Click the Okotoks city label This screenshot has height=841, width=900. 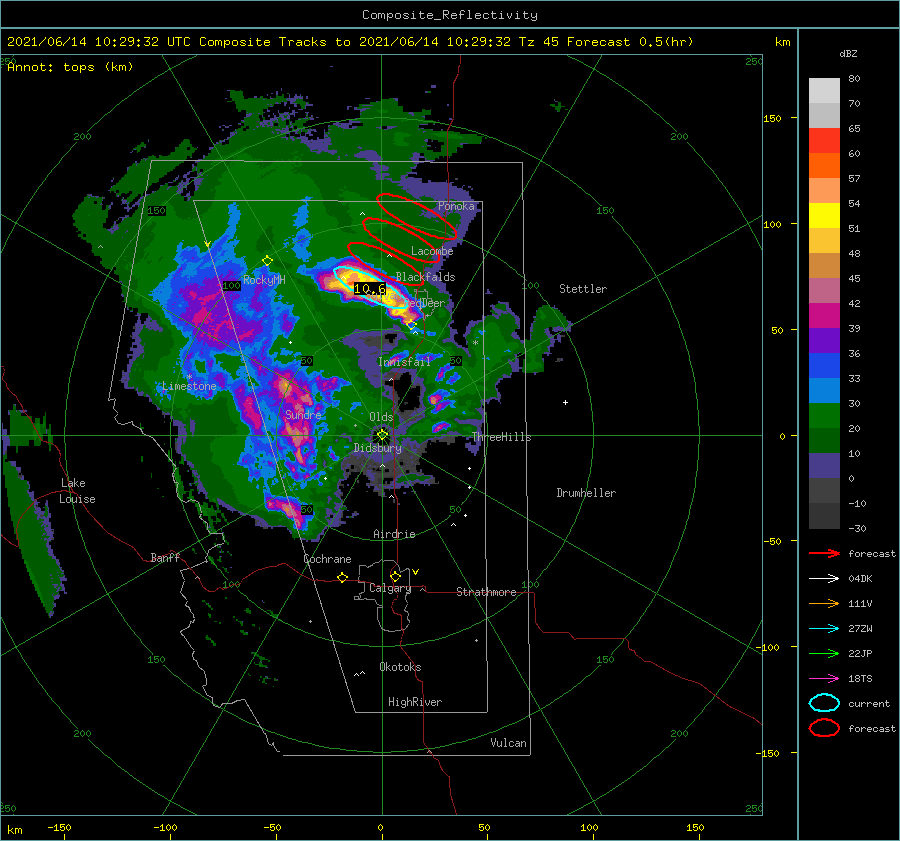[400, 667]
